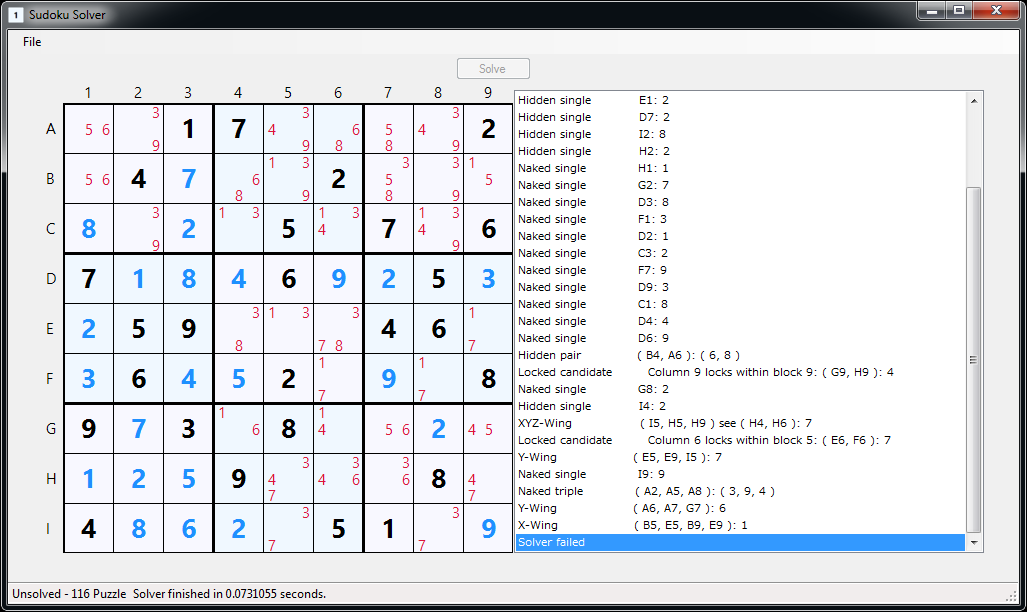Click Sudoku cell H4 containing 9
This screenshot has height=612, width=1027.
point(238,479)
